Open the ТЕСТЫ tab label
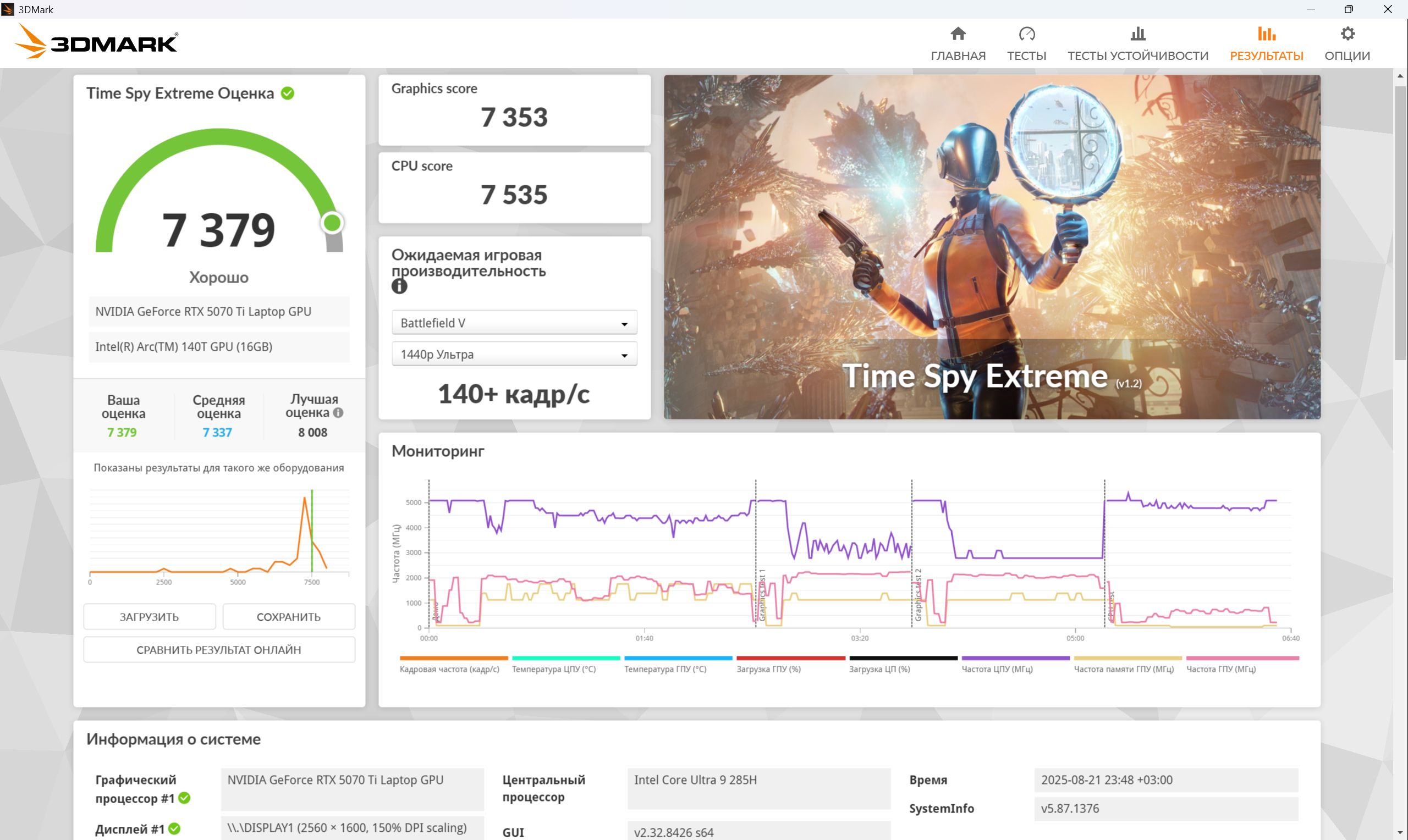Image resolution: width=1408 pixels, height=840 pixels. point(1026,56)
